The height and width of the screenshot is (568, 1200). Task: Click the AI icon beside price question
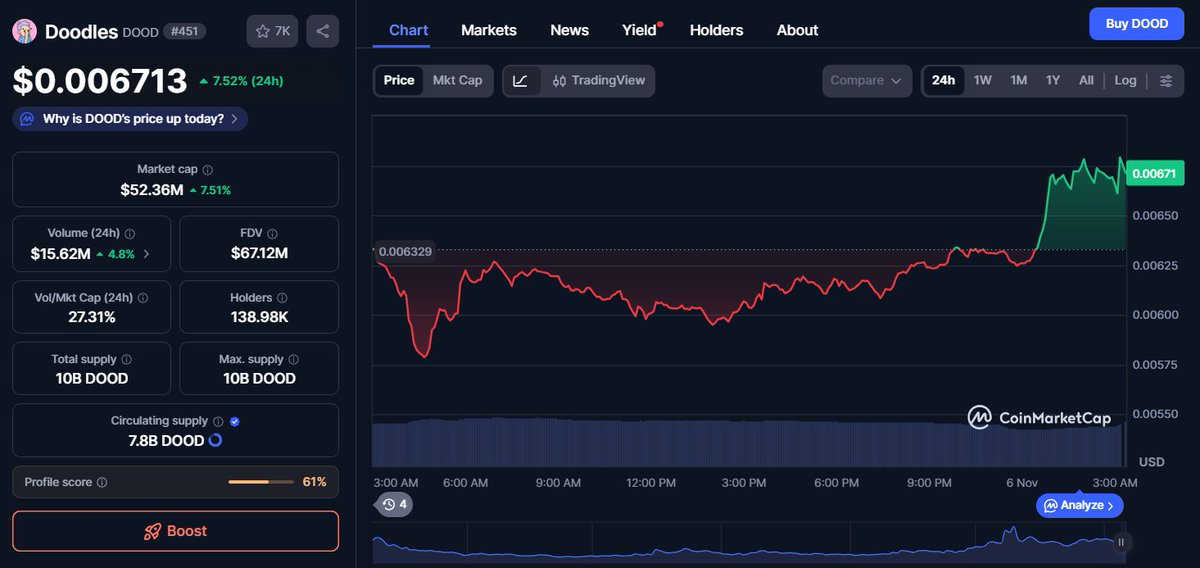point(26,119)
